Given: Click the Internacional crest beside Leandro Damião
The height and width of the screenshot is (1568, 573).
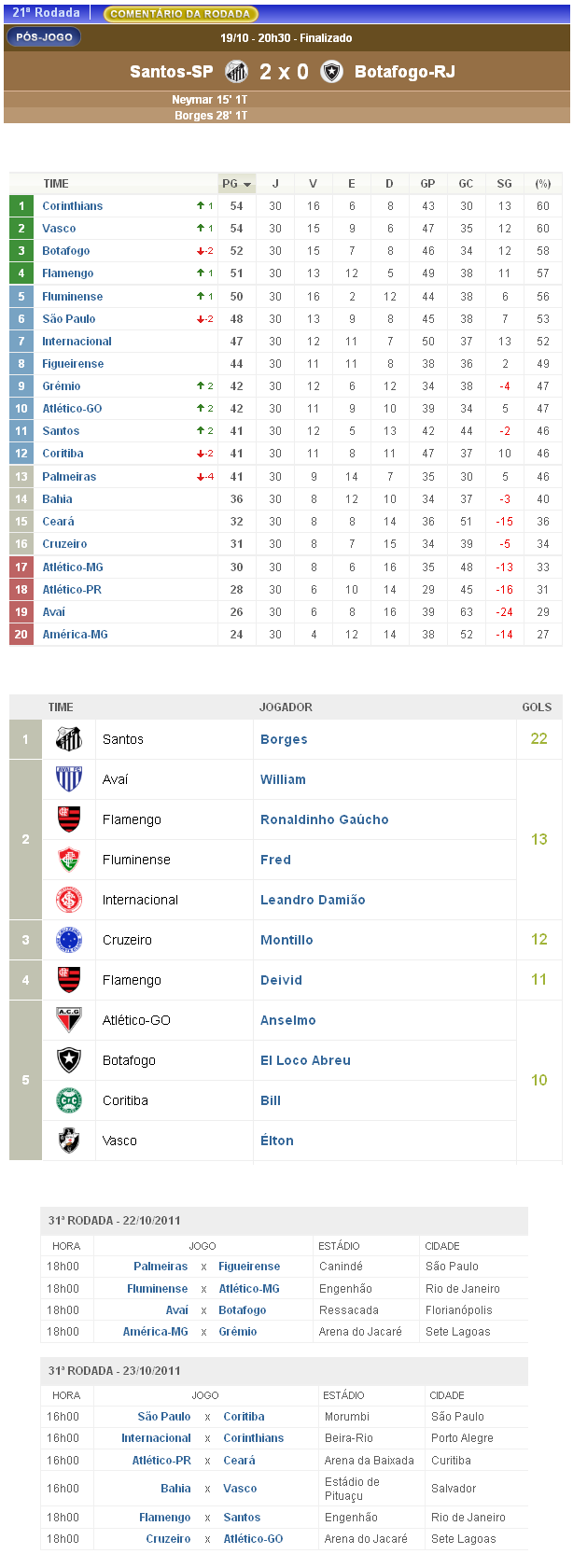Looking at the screenshot, I should click(x=69, y=900).
